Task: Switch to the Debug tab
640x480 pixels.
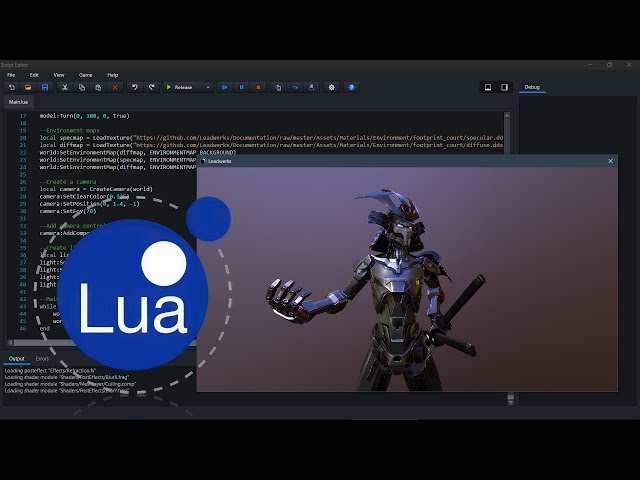Action: [532, 87]
